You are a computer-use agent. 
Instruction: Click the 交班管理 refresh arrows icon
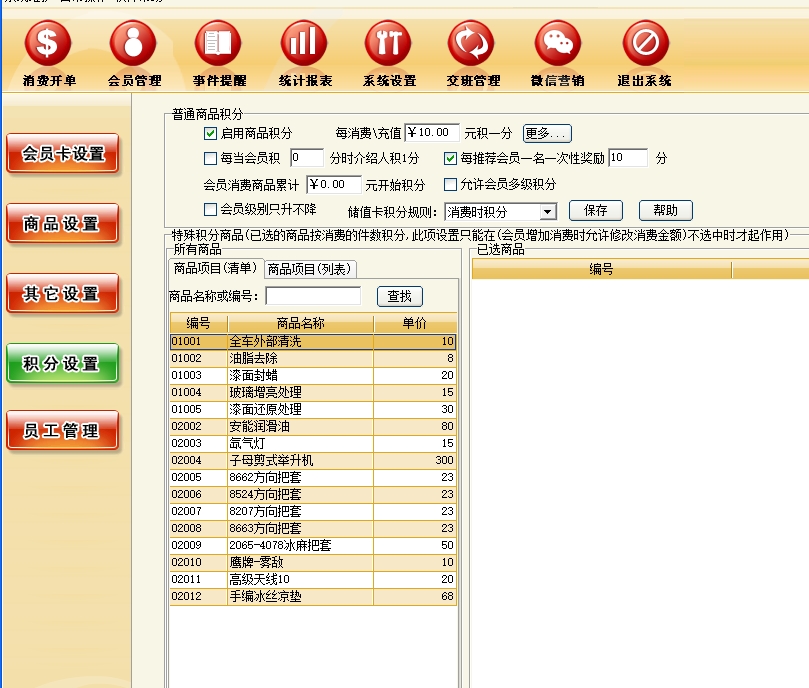coord(472,43)
